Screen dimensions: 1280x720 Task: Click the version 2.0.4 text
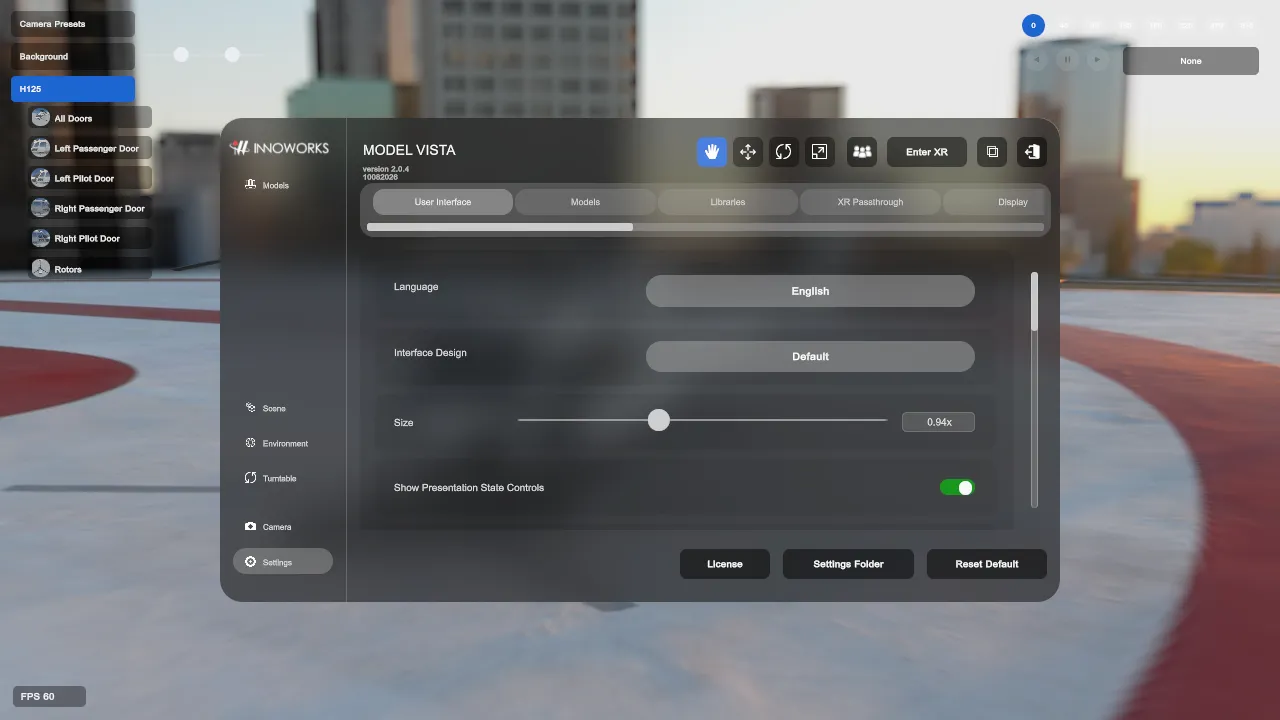point(386,169)
